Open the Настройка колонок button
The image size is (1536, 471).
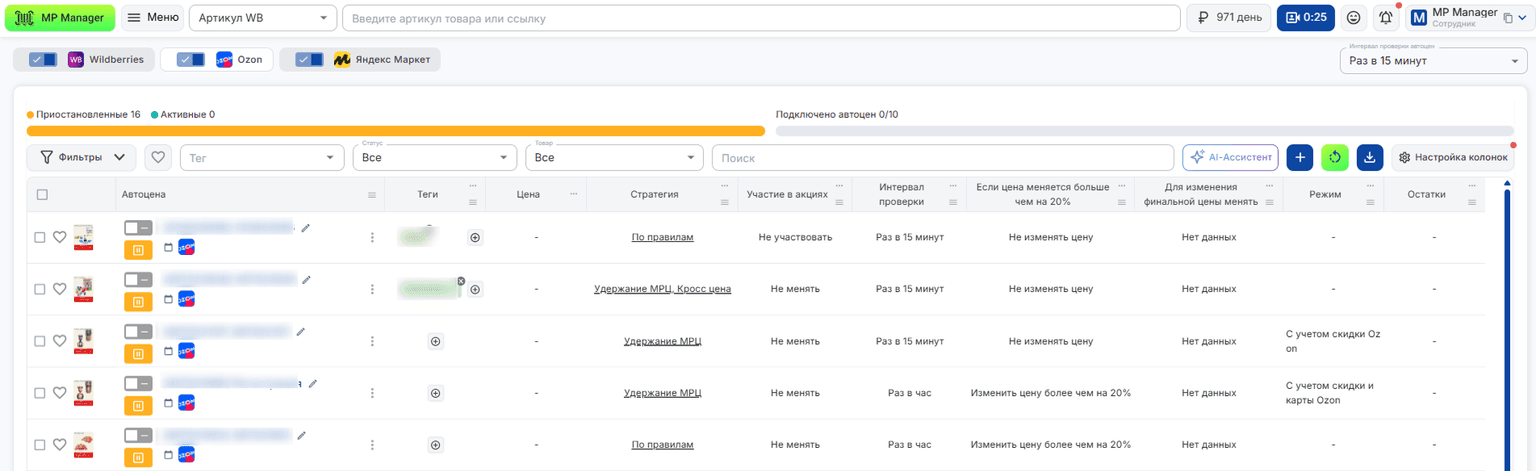1453,157
